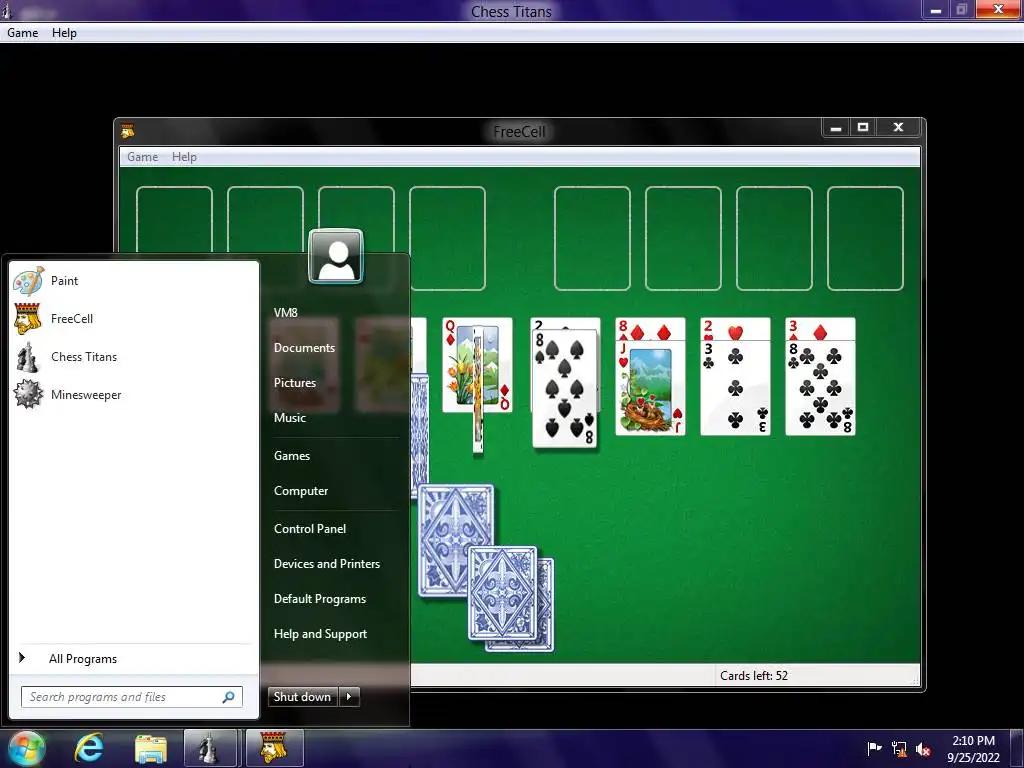Minimize the FreeCell window
Viewport: 1024px width, 768px height.
(x=835, y=127)
